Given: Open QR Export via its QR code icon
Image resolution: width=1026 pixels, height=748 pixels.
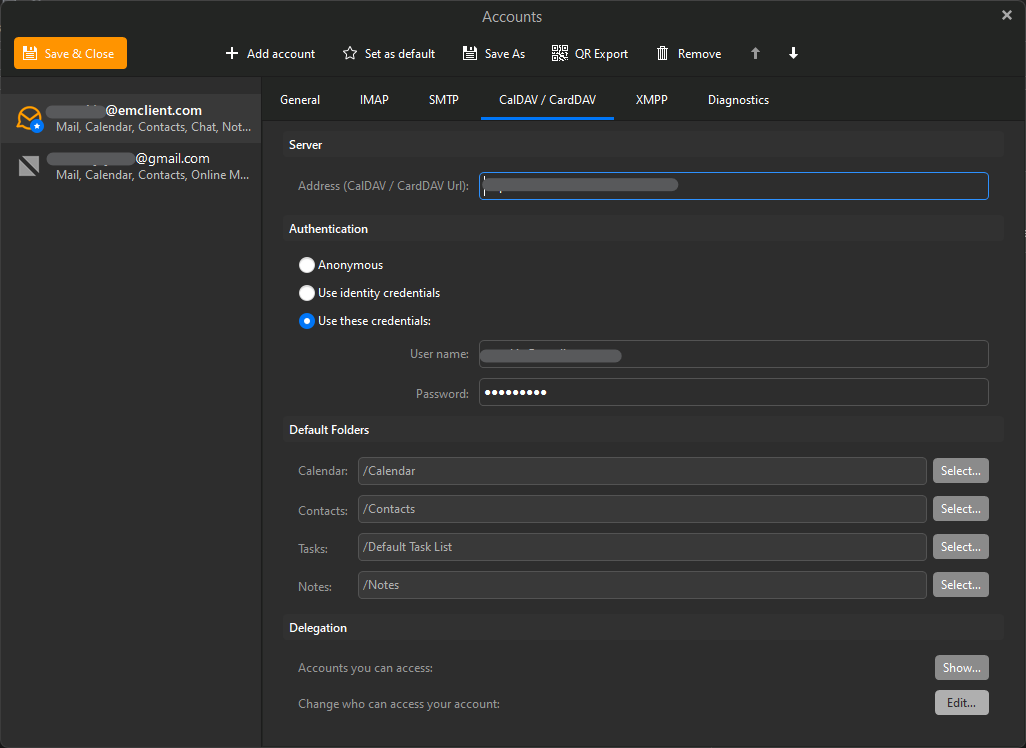Looking at the screenshot, I should click(559, 53).
